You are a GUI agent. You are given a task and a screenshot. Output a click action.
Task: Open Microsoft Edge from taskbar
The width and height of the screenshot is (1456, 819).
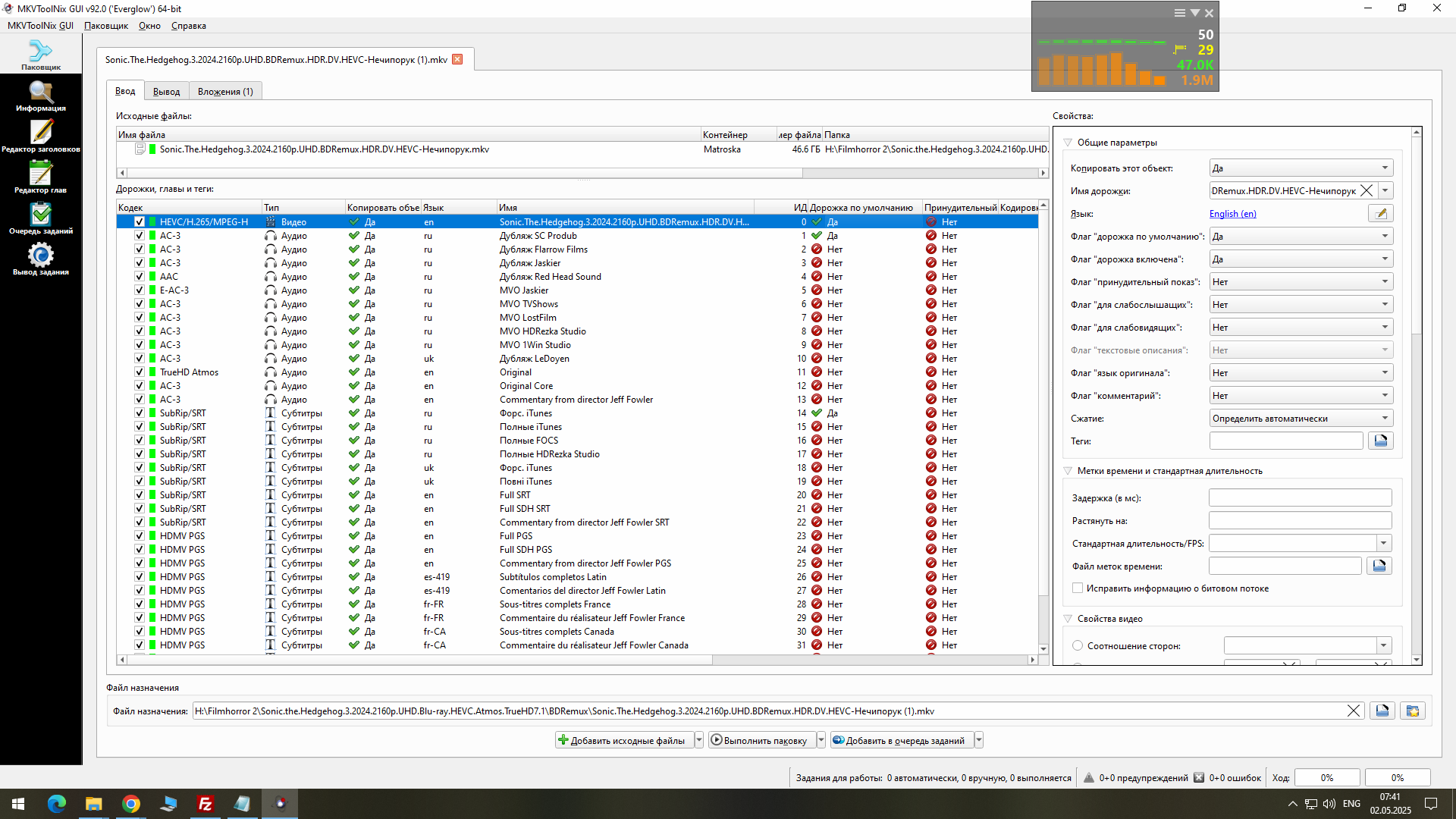tap(57, 804)
